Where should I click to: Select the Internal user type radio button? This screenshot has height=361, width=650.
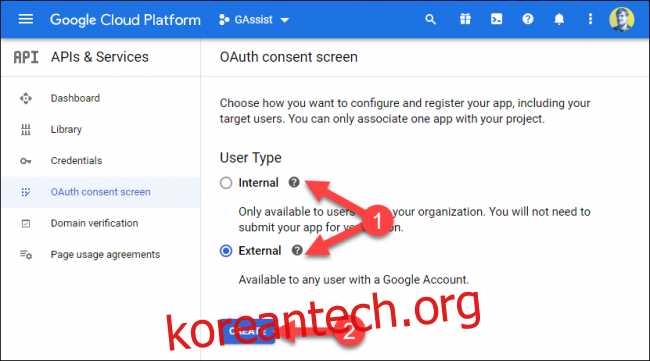[226, 183]
